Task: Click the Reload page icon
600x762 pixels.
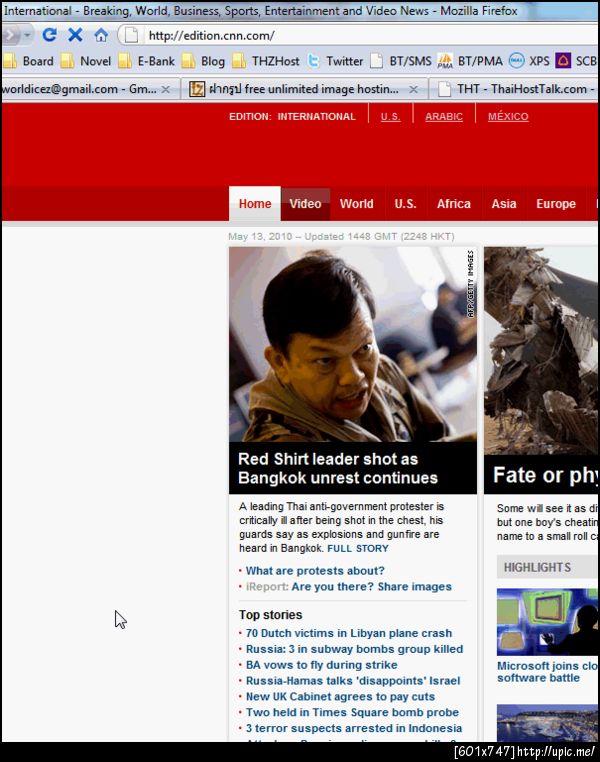Action: [x=49, y=35]
